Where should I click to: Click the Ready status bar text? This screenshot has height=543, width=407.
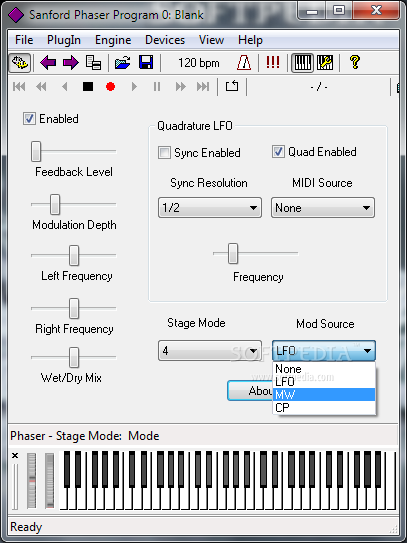click(26, 527)
